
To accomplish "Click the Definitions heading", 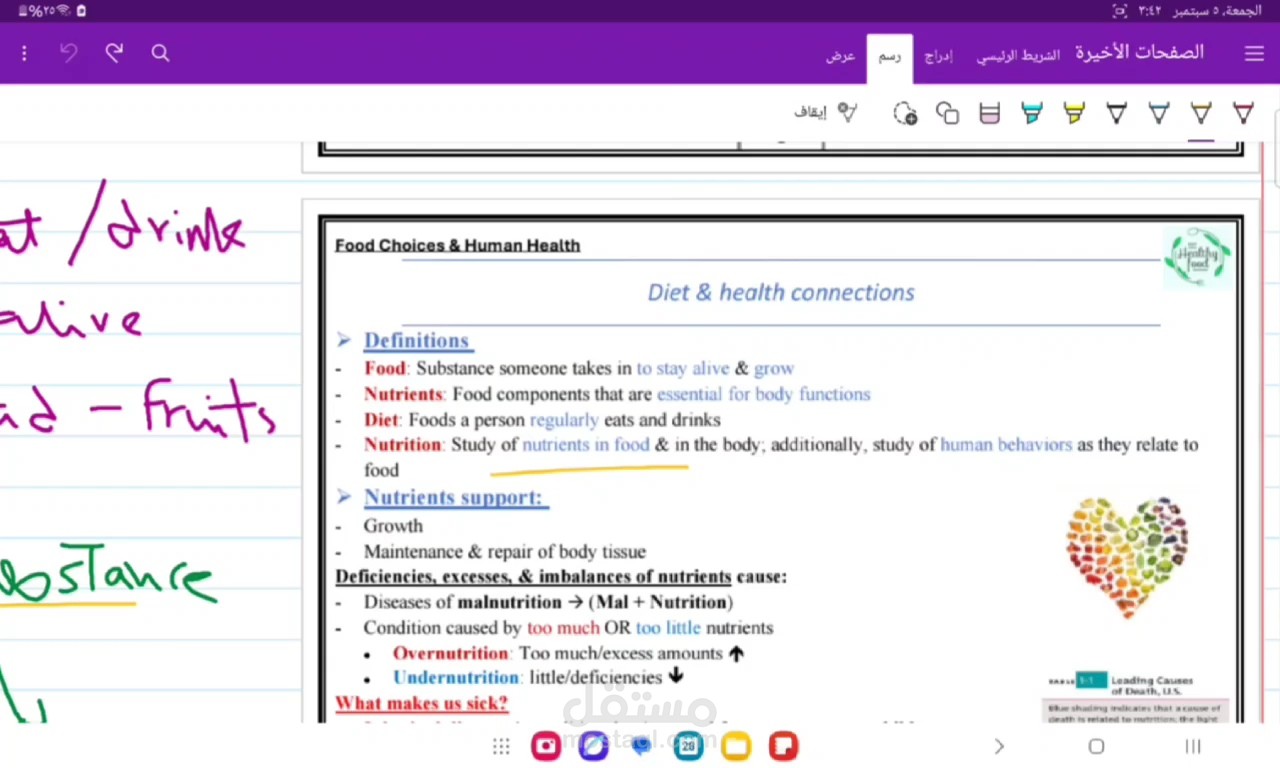I will pos(417,340).
